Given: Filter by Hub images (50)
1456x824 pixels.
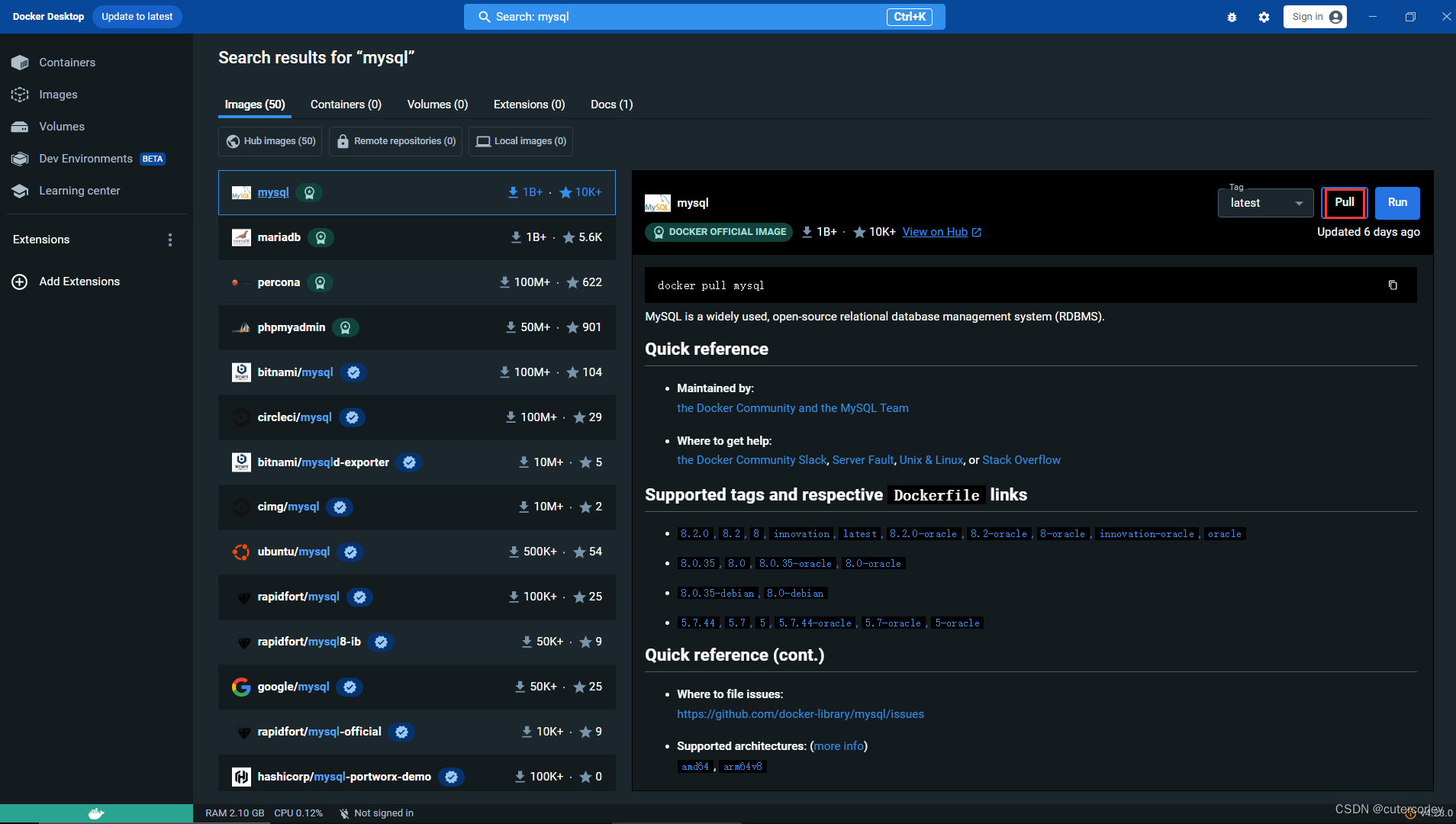Looking at the screenshot, I should [x=270, y=141].
